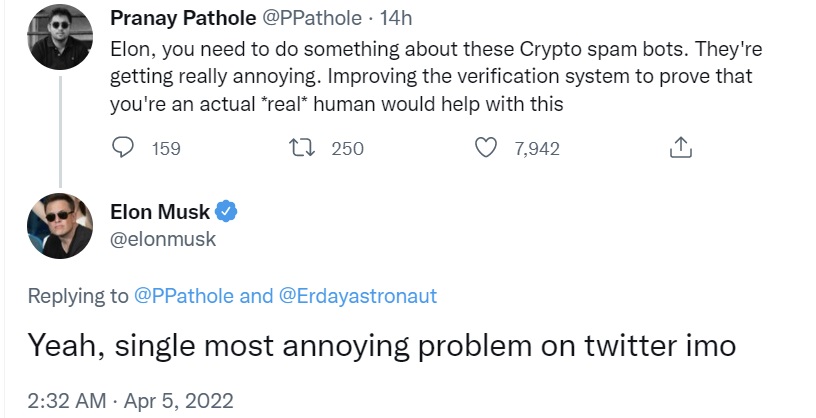This screenshot has height=418, width=816.
Task: Click the 7,942 likes count
Action: [x=536, y=149]
